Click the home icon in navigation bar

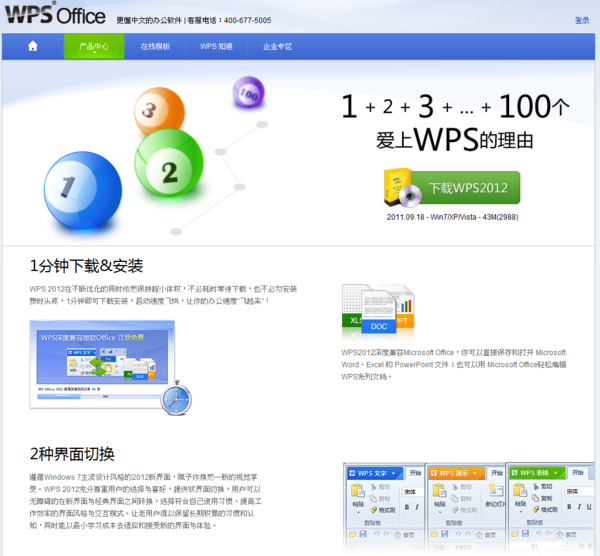[33, 46]
